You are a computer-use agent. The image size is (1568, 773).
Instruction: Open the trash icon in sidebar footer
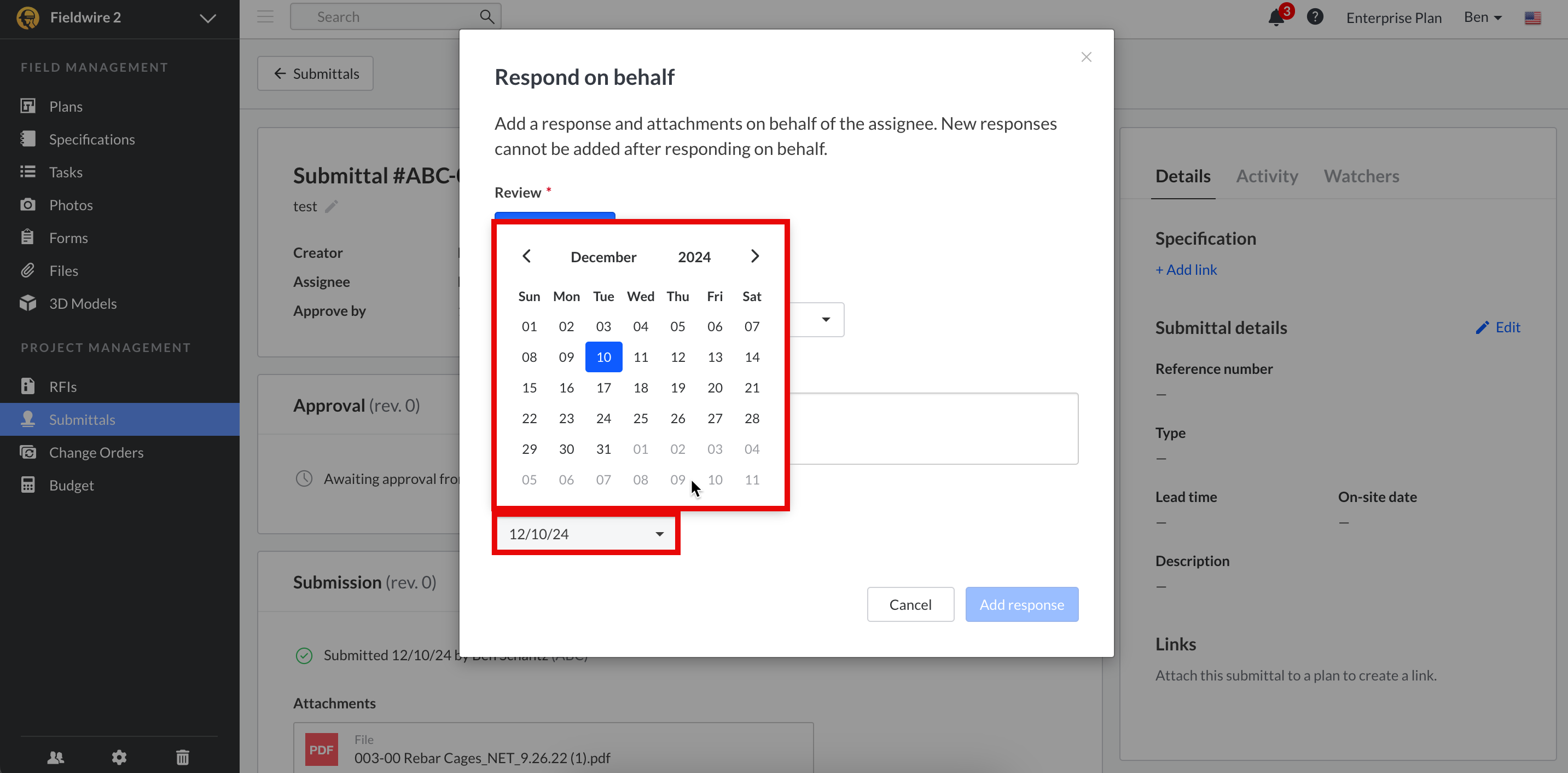click(x=183, y=757)
